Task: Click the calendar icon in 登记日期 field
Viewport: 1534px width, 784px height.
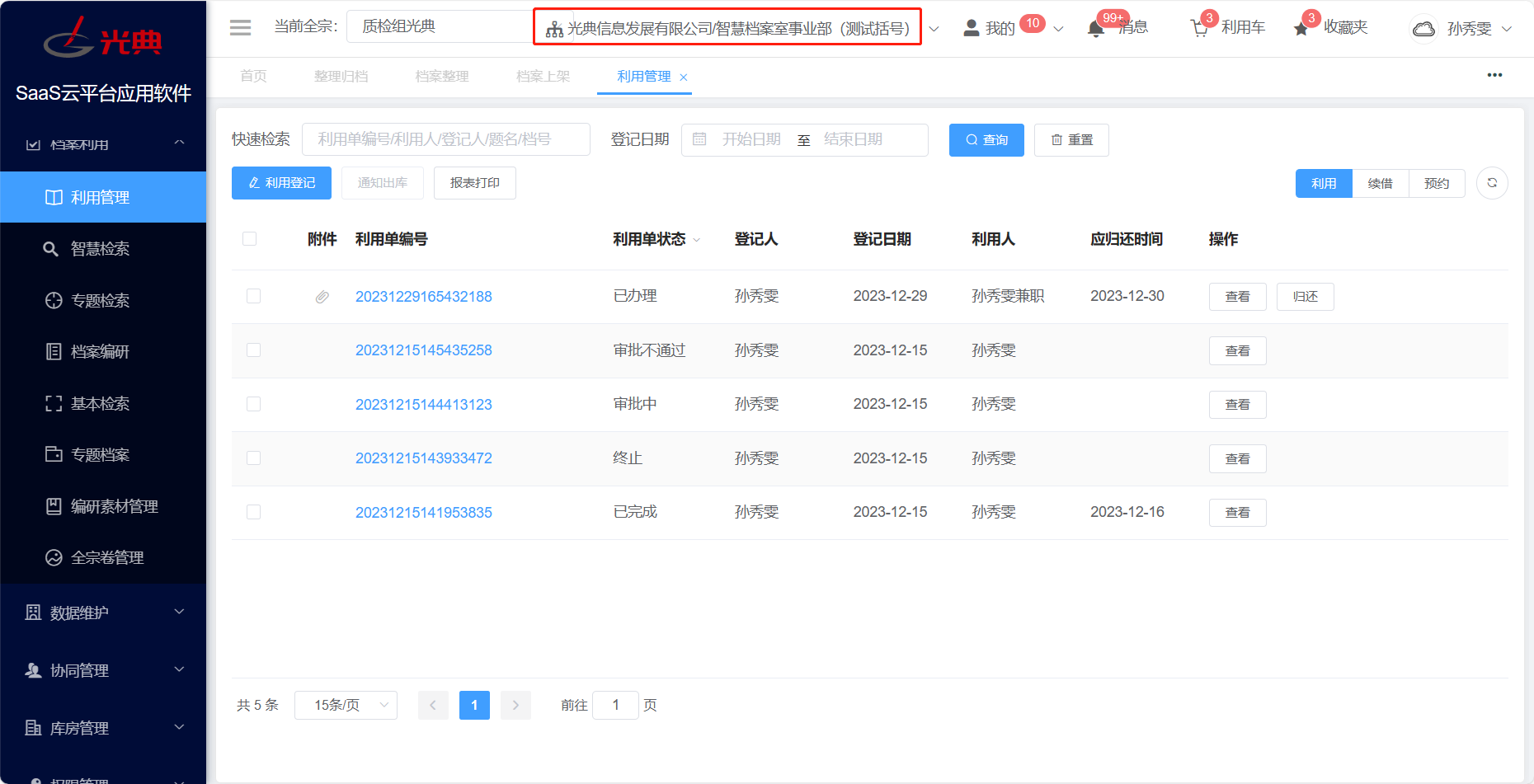Action: tap(699, 139)
